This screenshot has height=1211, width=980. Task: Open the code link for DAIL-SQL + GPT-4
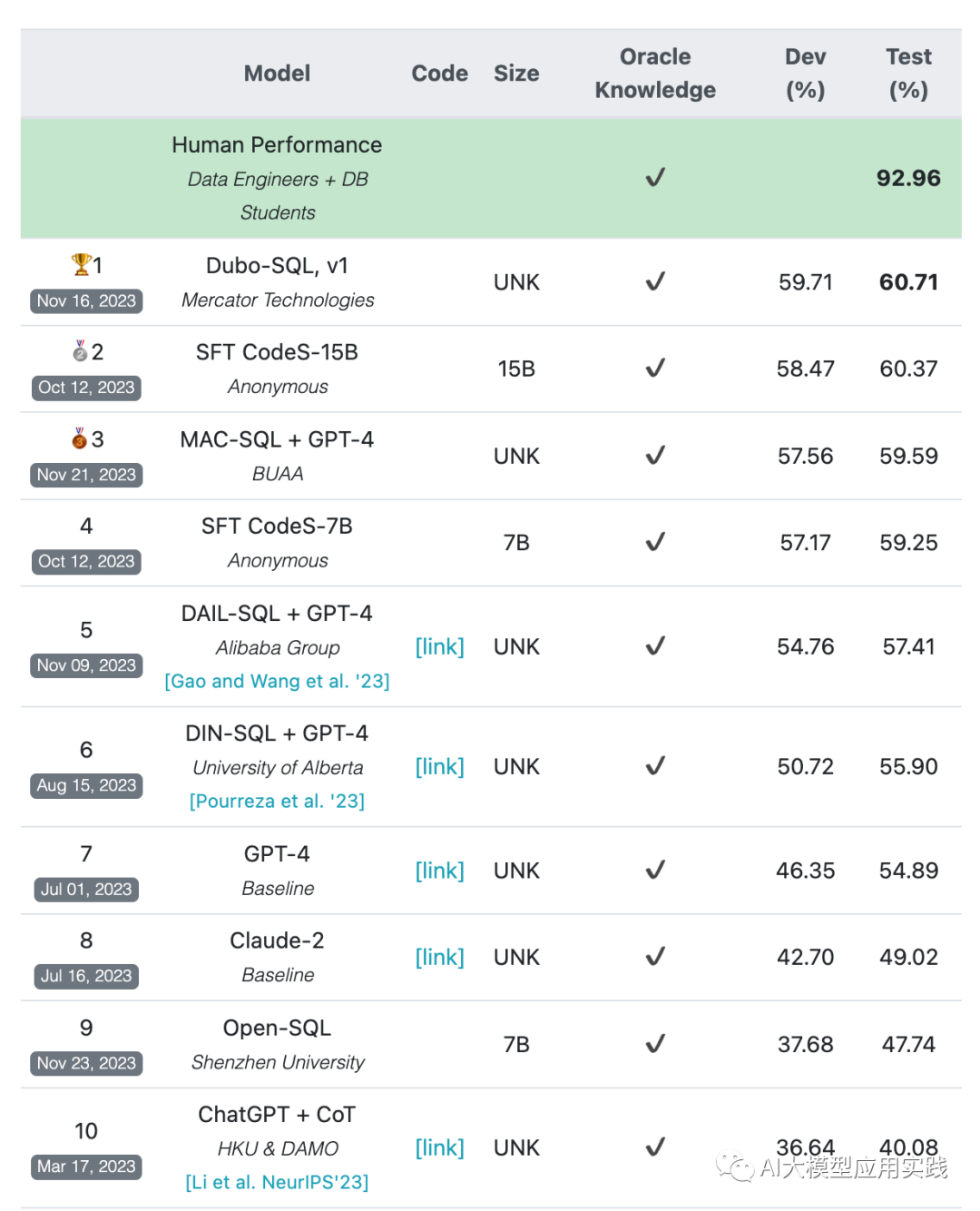[439, 646]
